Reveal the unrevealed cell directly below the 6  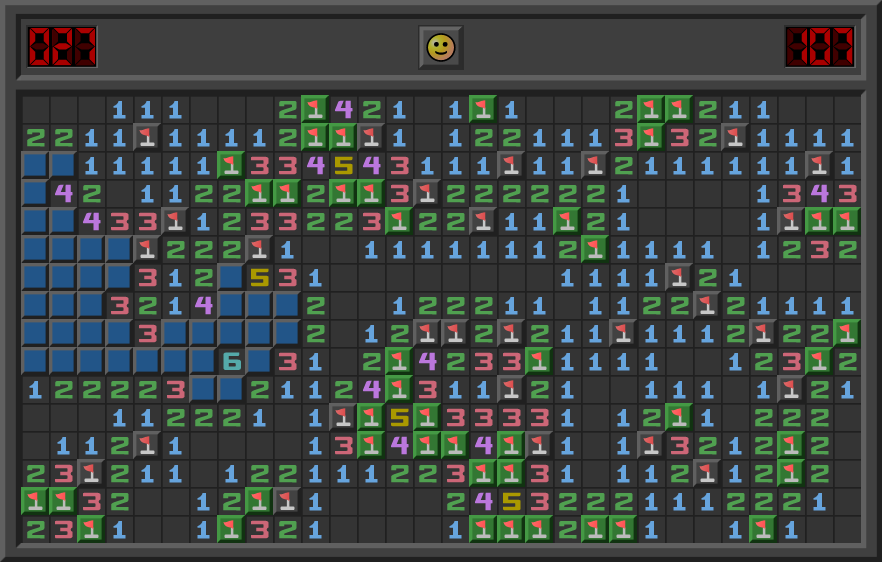[x=232, y=389]
